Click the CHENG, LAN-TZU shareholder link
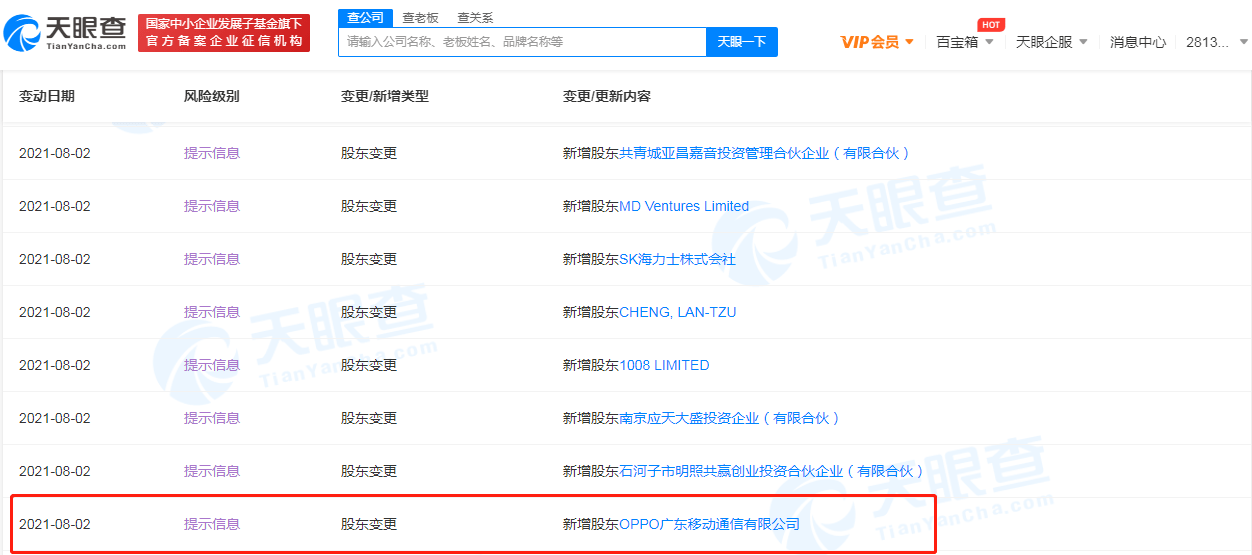 (677, 312)
